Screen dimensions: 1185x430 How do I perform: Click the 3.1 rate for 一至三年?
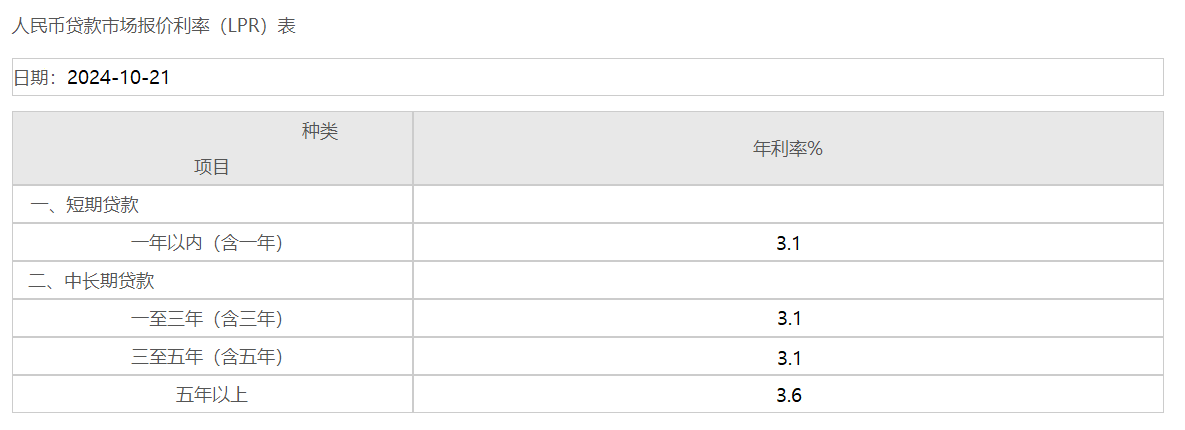pyautogui.click(x=788, y=319)
